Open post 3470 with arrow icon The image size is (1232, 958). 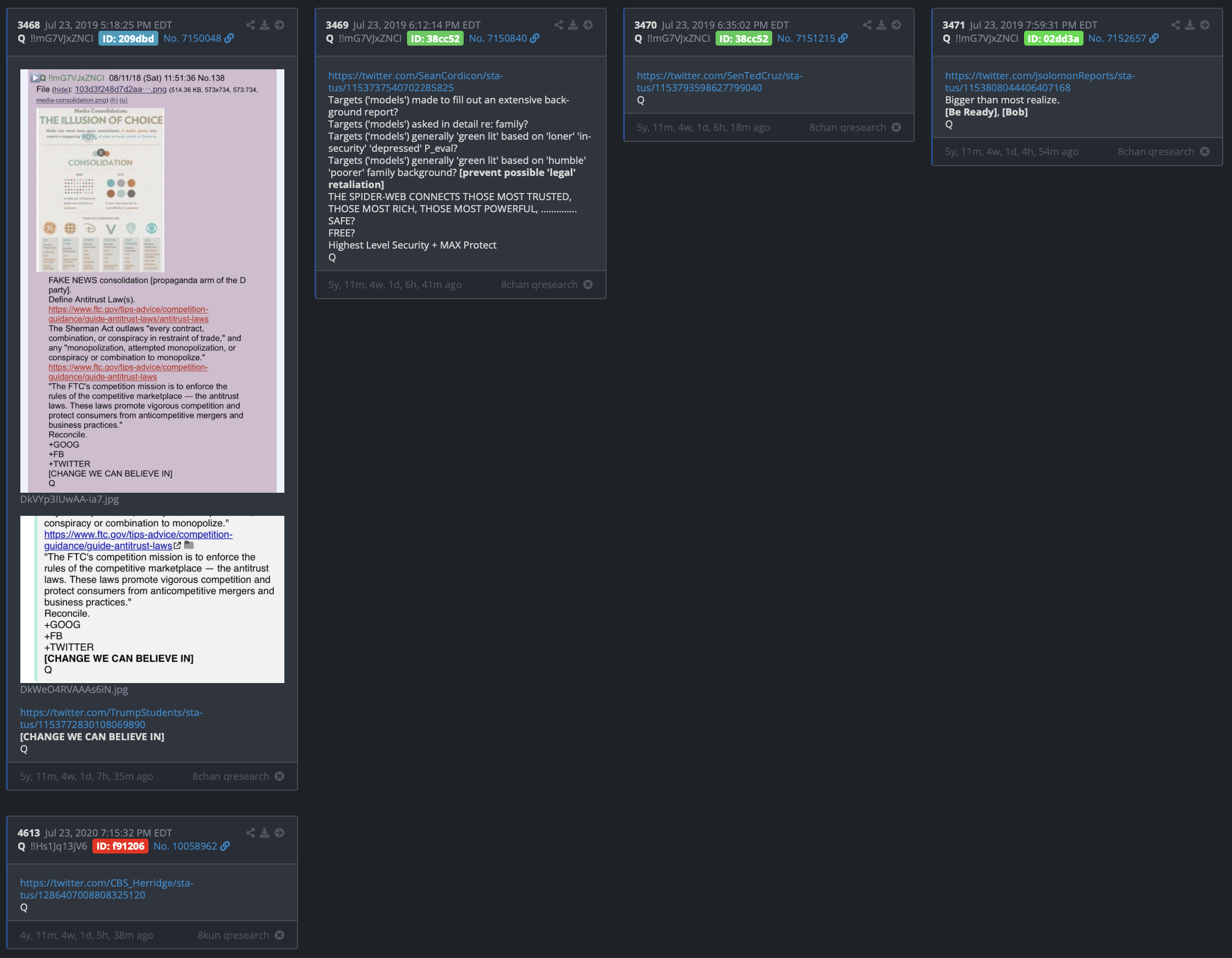[x=896, y=25]
